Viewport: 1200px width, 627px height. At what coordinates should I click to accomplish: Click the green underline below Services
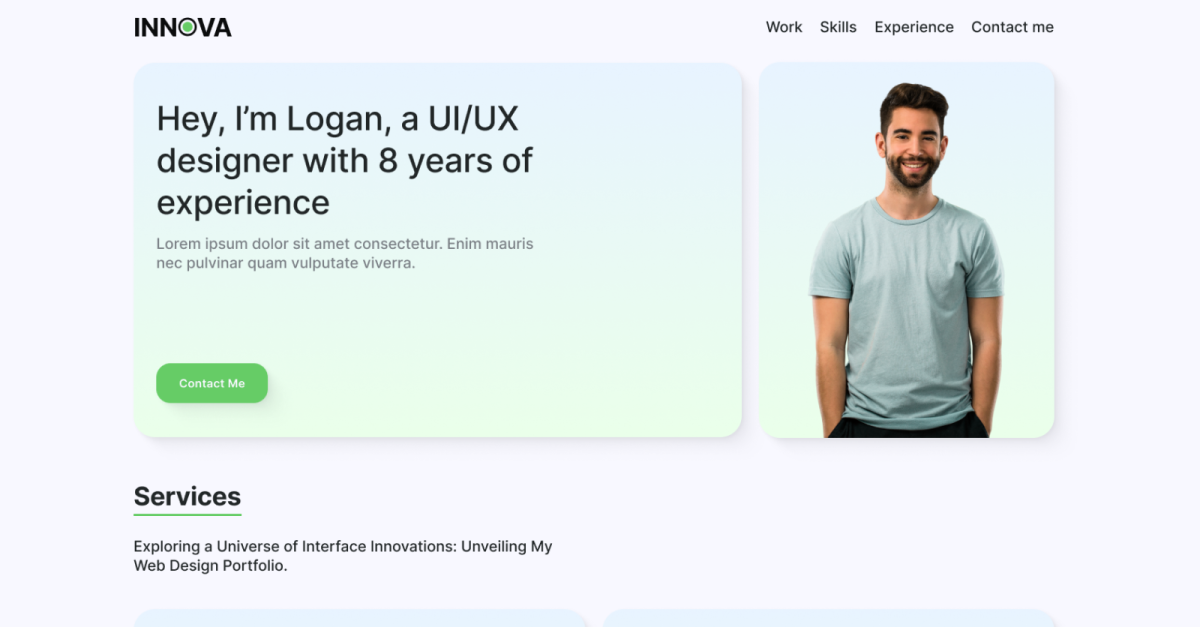(x=187, y=515)
